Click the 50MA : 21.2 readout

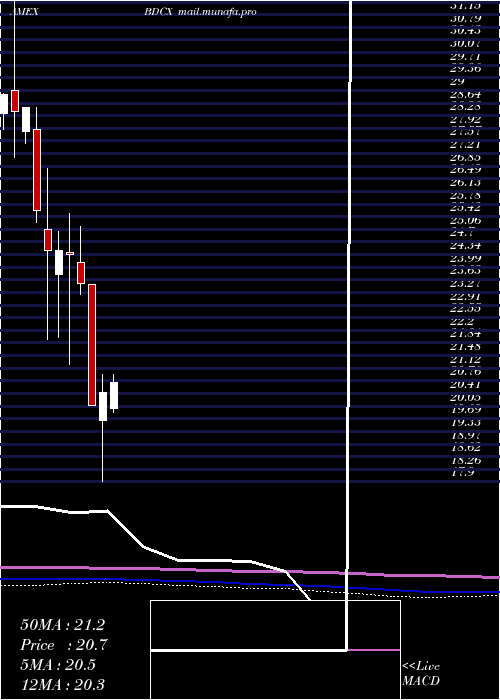click(x=62, y=625)
